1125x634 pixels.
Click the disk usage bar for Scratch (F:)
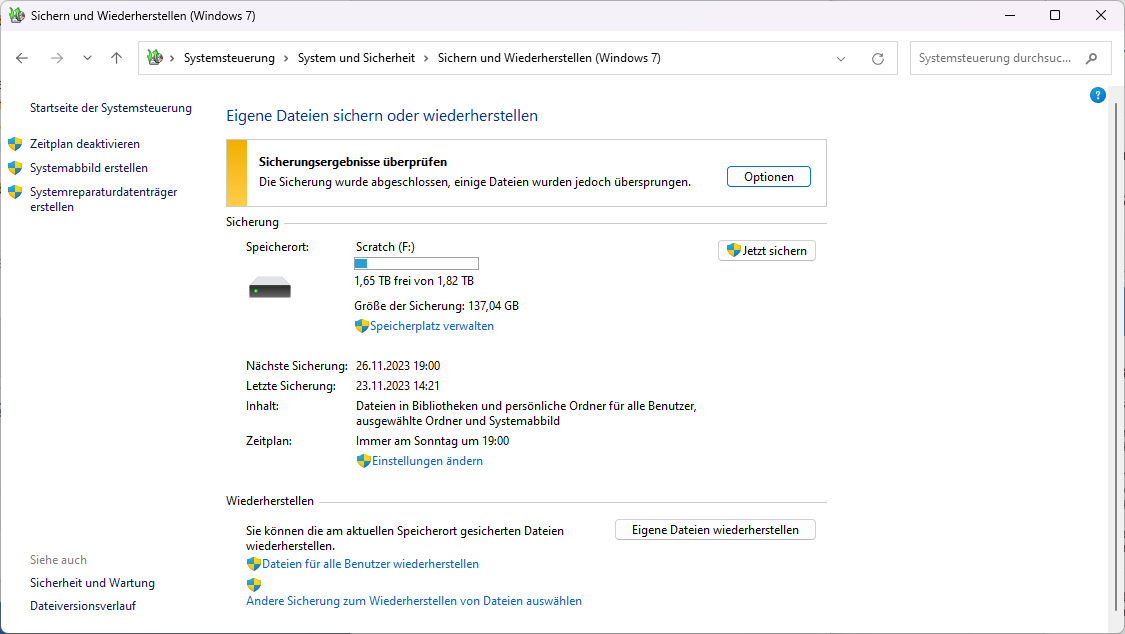pos(416,264)
